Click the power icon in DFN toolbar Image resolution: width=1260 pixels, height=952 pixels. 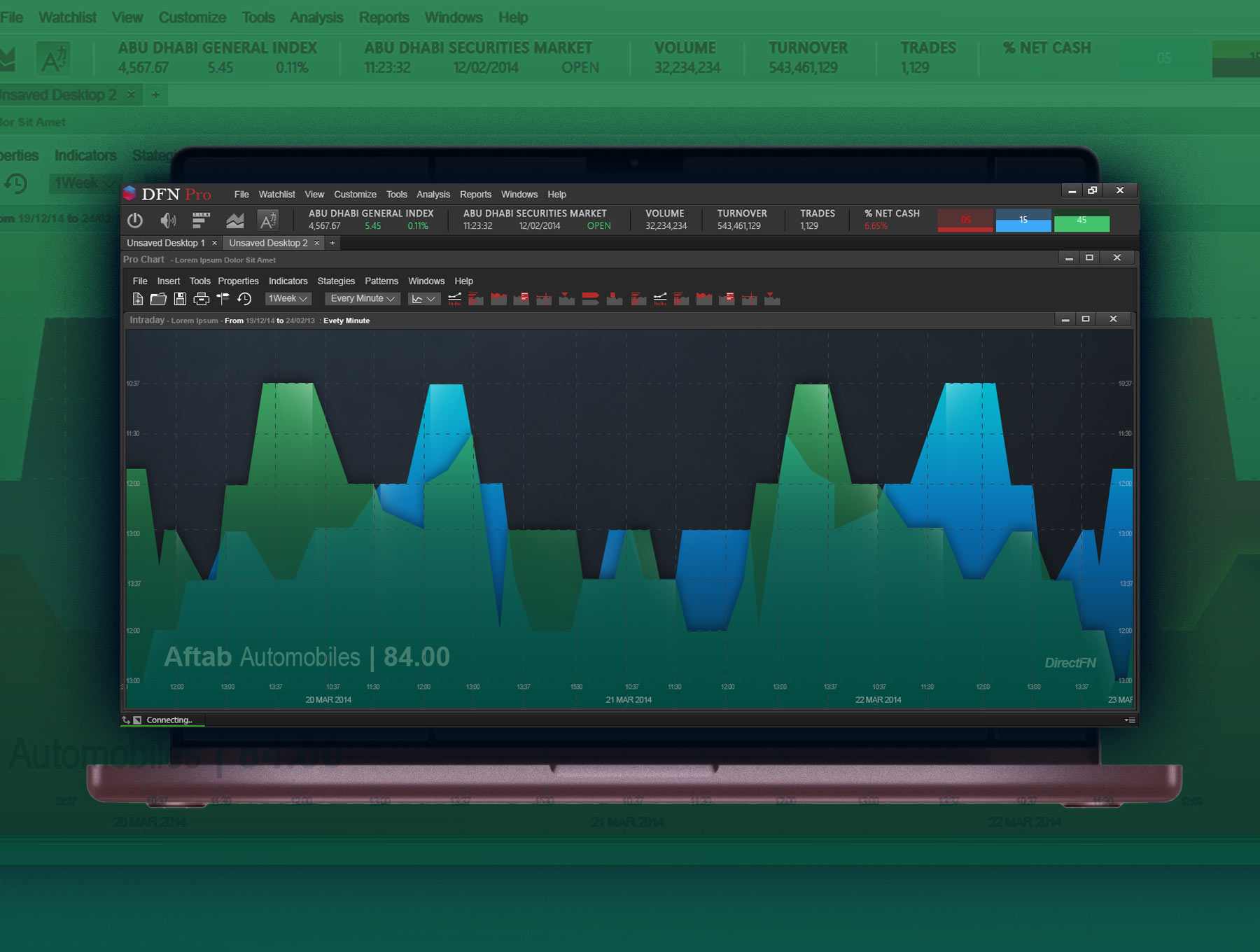tap(135, 220)
